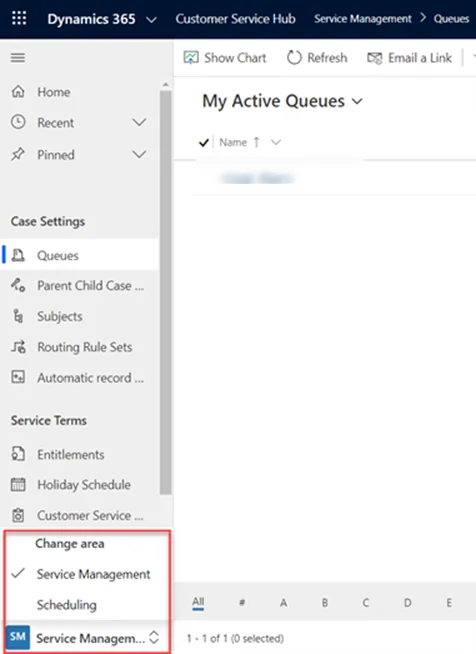Screen dimensions: 476x654
Task: Open the Dynamics 365 app switcher dropdown
Action: [x=152, y=20]
